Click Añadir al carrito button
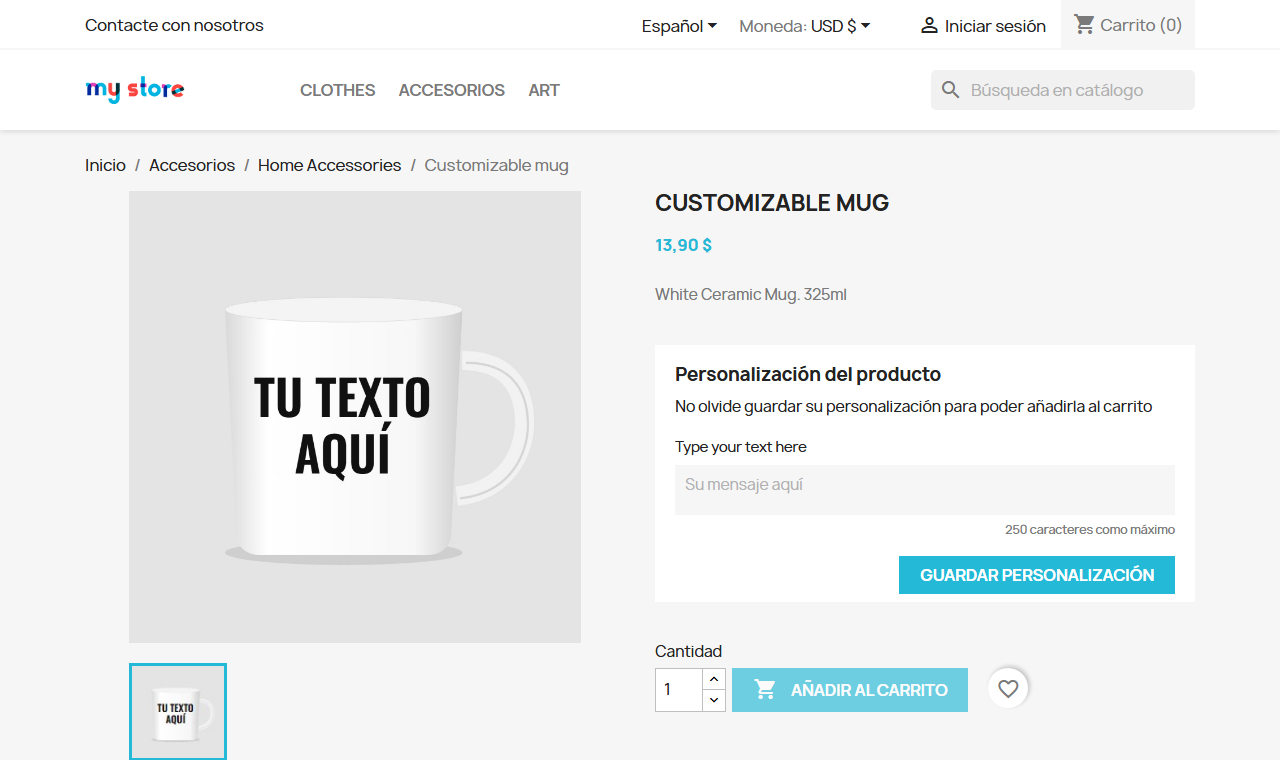The image size is (1280, 760). tap(850, 690)
